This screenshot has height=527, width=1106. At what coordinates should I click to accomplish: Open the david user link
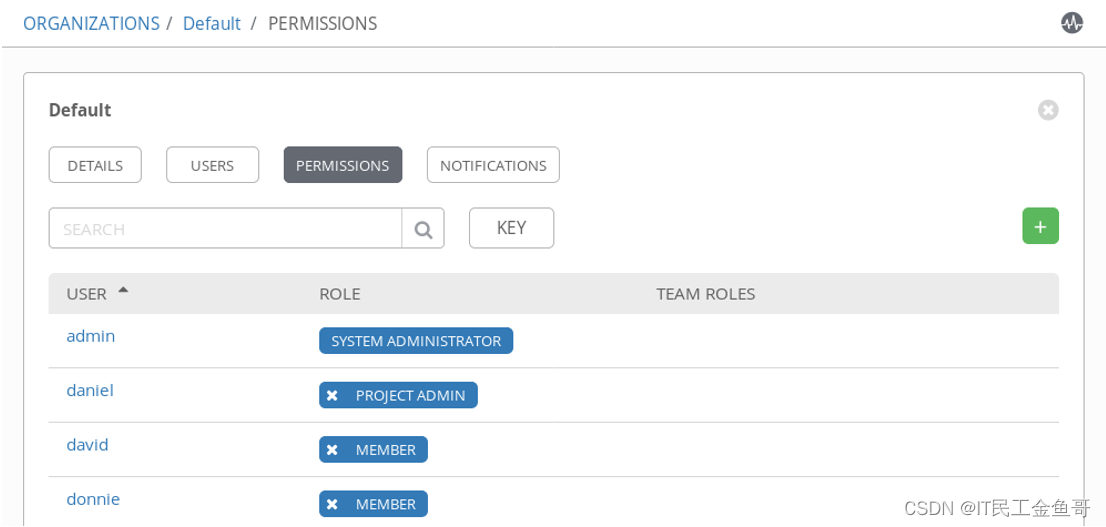[x=87, y=444]
